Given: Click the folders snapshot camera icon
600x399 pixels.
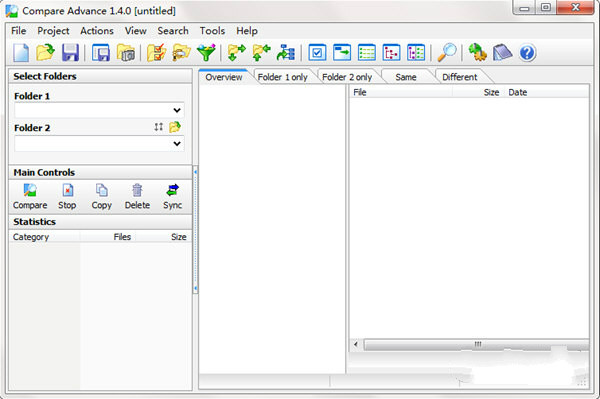Looking at the screenshot, I should click(x=126, y=53).
